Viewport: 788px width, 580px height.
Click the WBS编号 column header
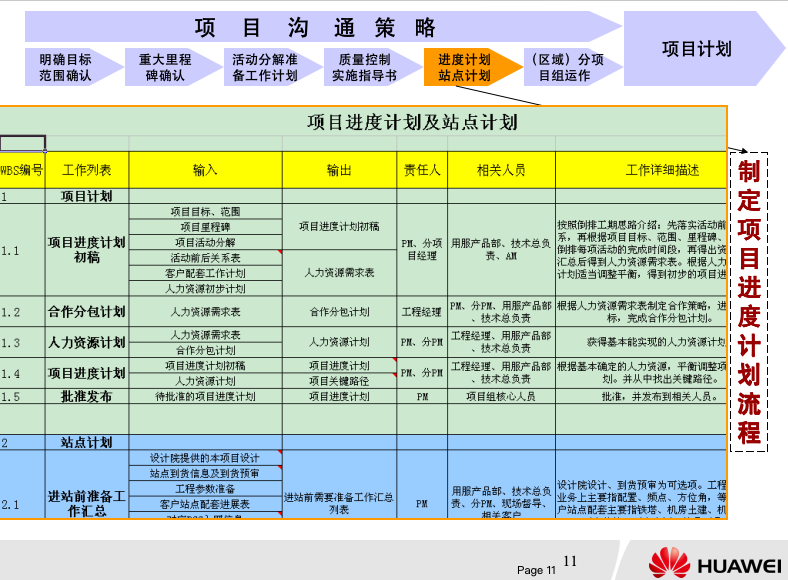(x=22, y=170)
